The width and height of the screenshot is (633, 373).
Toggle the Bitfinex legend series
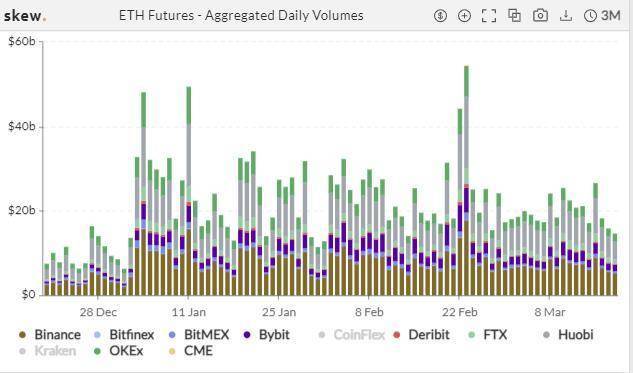click(x=124, y=335)
